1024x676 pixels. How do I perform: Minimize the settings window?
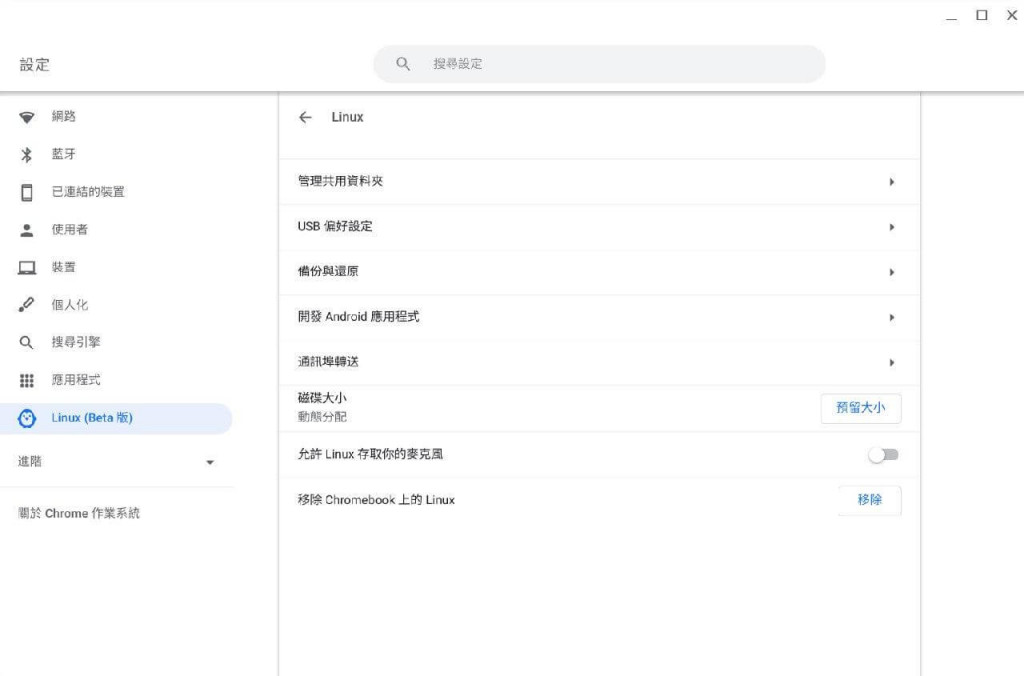952,18
